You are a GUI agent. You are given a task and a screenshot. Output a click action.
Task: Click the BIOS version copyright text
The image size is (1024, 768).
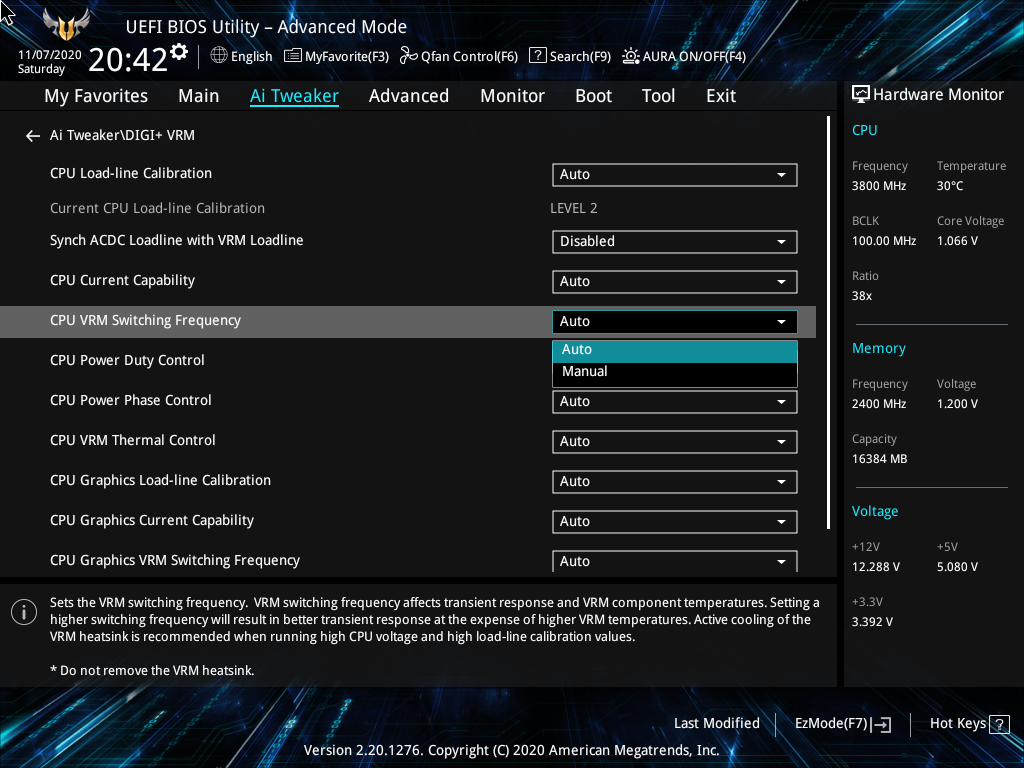pyautogui.click(x=511, y=750)
